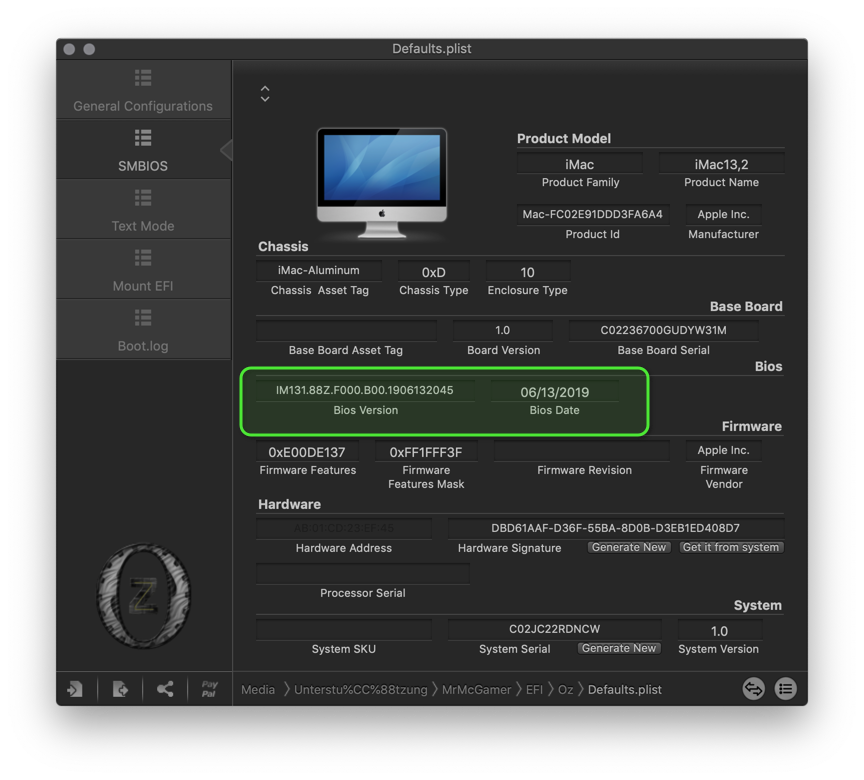The width and height of the screenshot is (864, 780).
Task: Edit the System Serial field
Action: pyautogui.click(x=554, y=629)
